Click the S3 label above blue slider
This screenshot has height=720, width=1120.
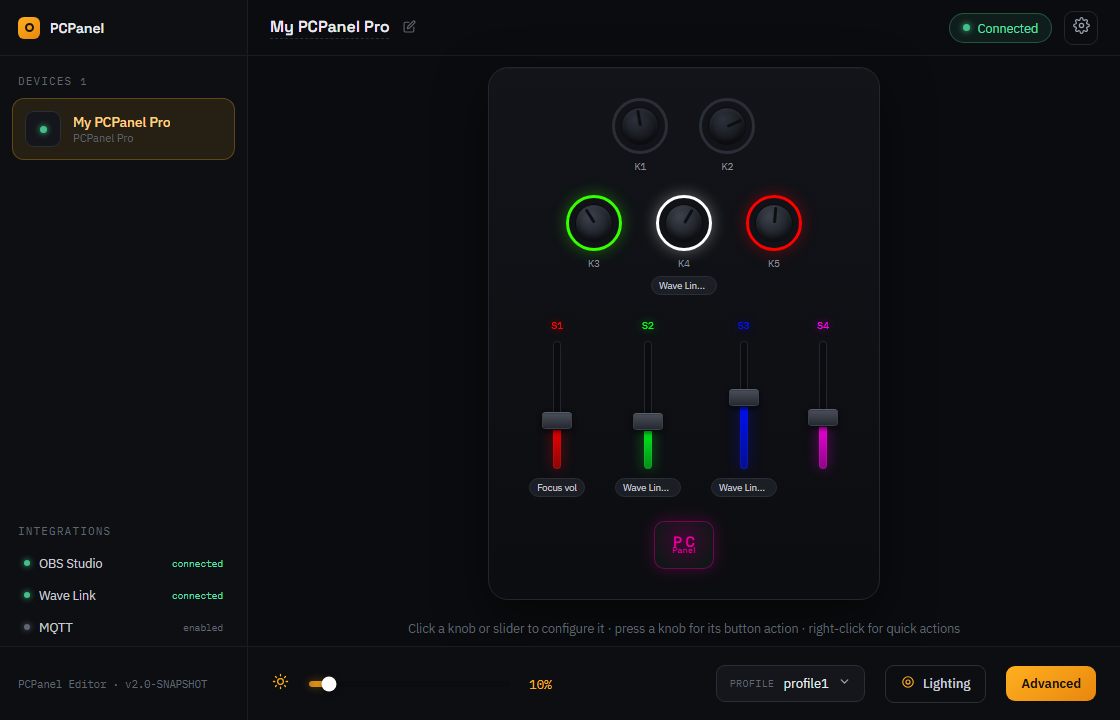744,326
